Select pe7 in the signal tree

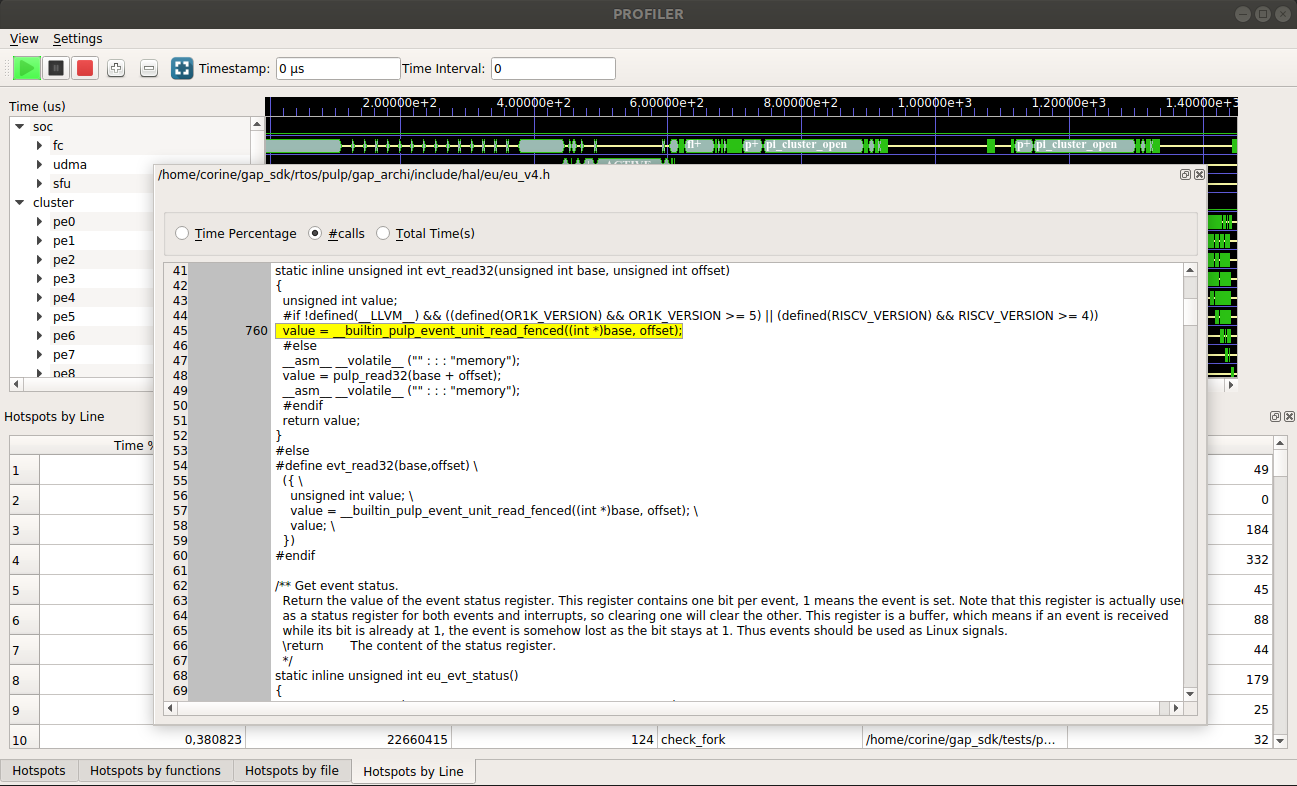(x=64, y=355)
